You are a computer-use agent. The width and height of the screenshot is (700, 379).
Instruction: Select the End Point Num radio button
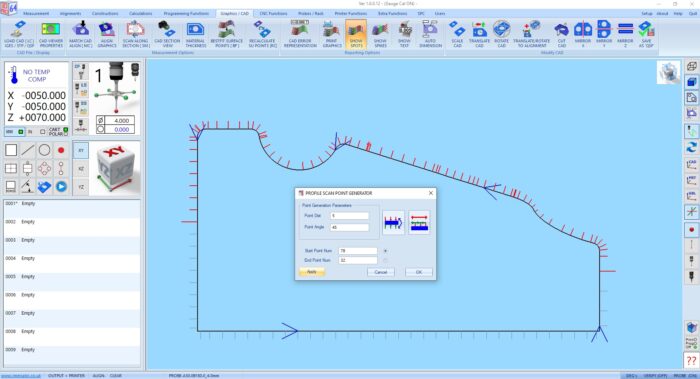385,260
